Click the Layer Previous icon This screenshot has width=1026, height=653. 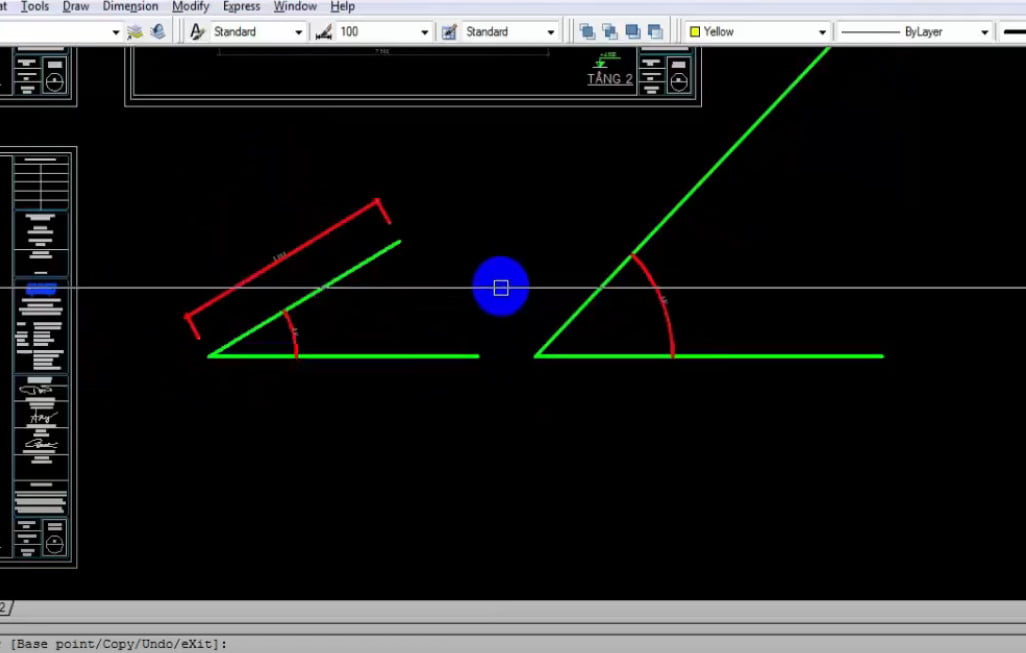(158, 31)
